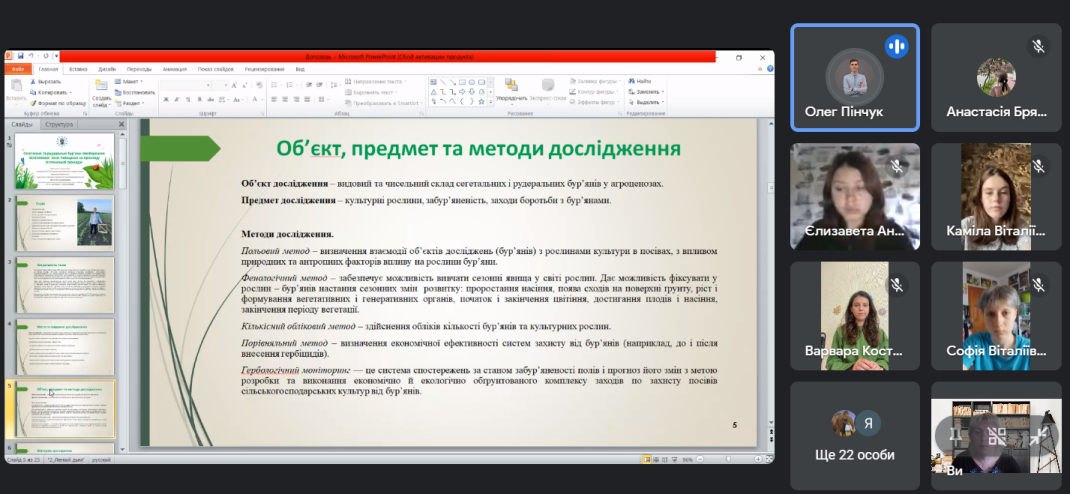
Task: Toggle underline text formatting
Action: 189,100
